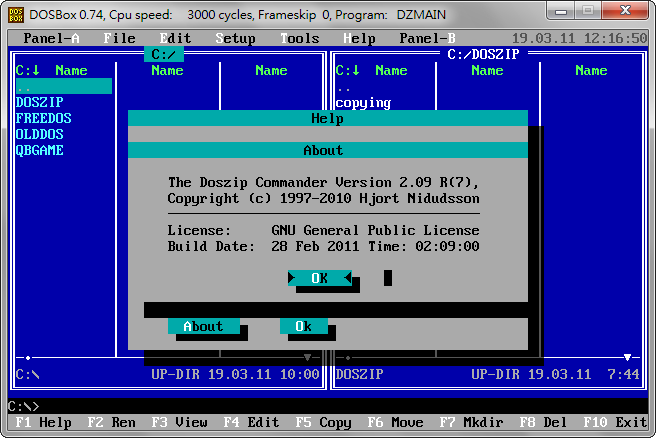This screenshot has height=438, width=656.
Task: Open the Panel-B menu
Action: tap(427, 38)
